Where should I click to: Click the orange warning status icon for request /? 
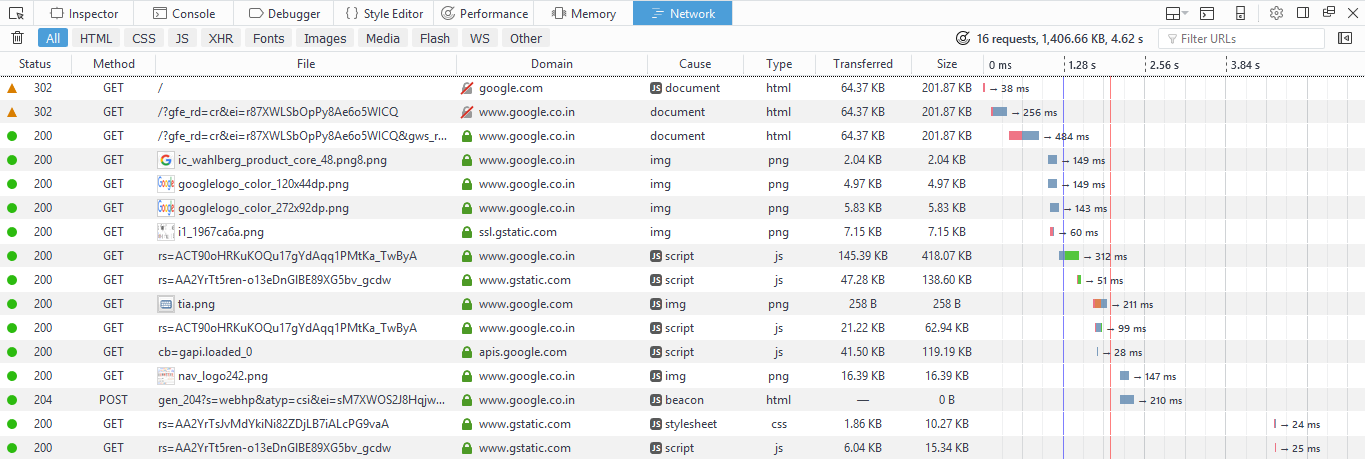point(12,88)
